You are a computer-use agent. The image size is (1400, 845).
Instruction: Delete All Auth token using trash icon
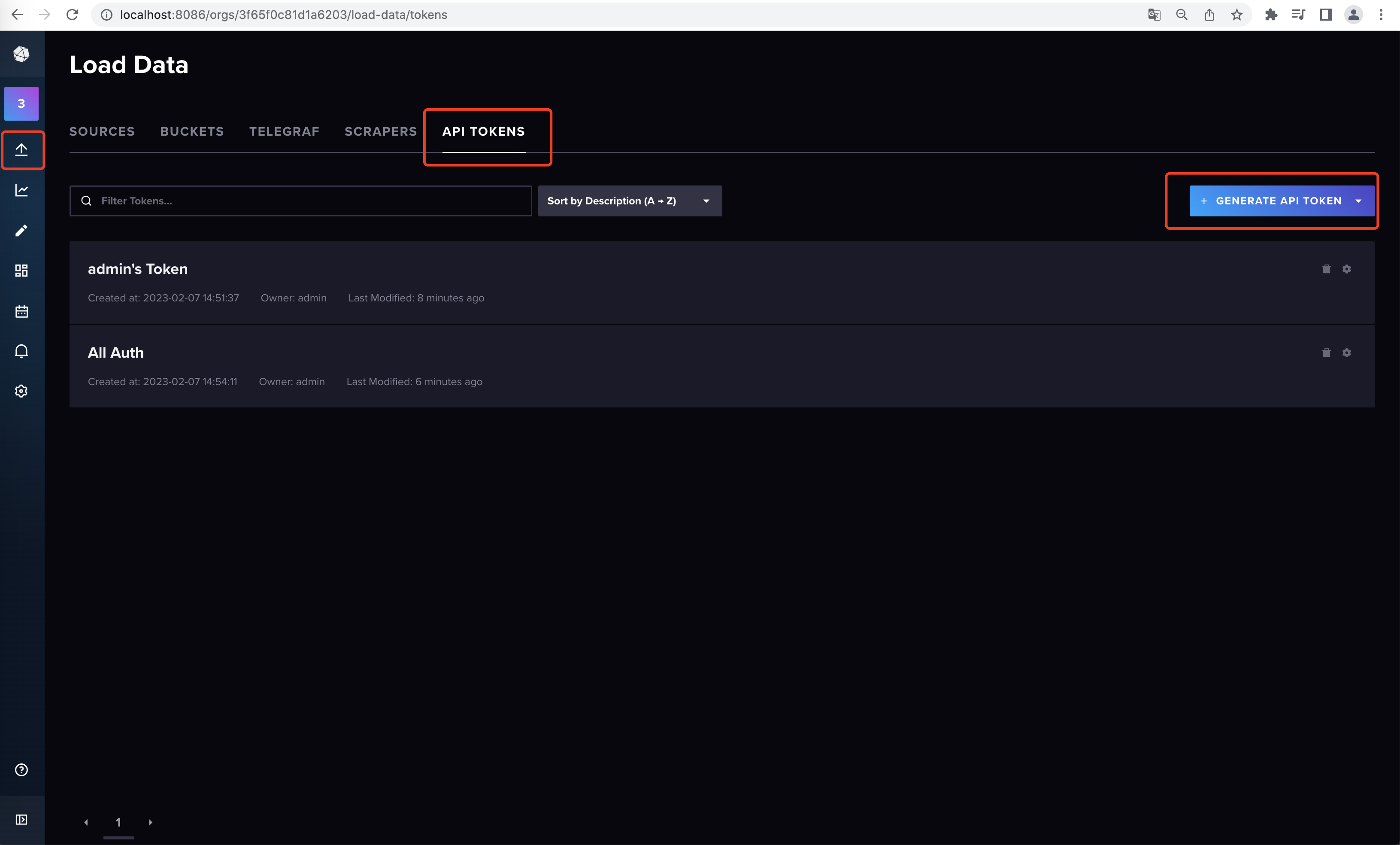(x=1326, y=353)
